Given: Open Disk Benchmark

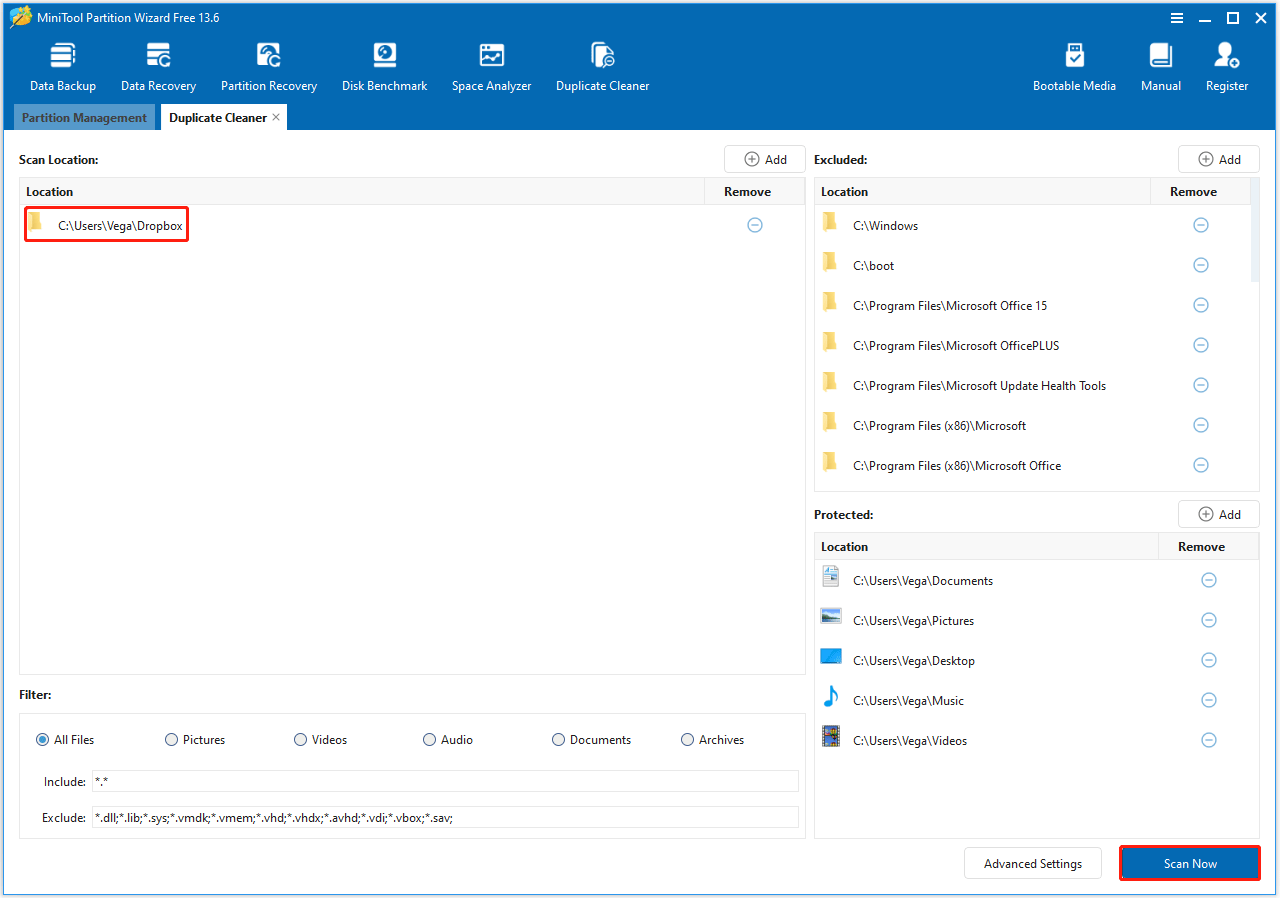Looking at the screenshot, I should (x=384, y=68).
